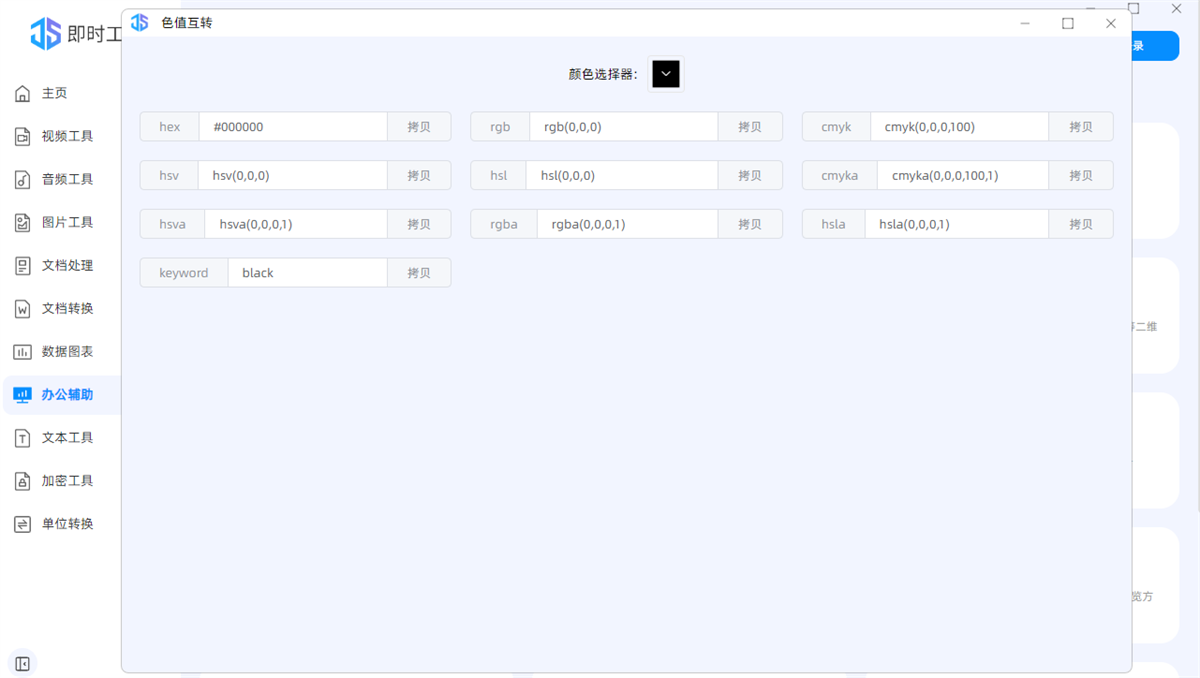Open 加密工具 encryption tools icon
This screenshot has height=678, width=1200.
22,480
